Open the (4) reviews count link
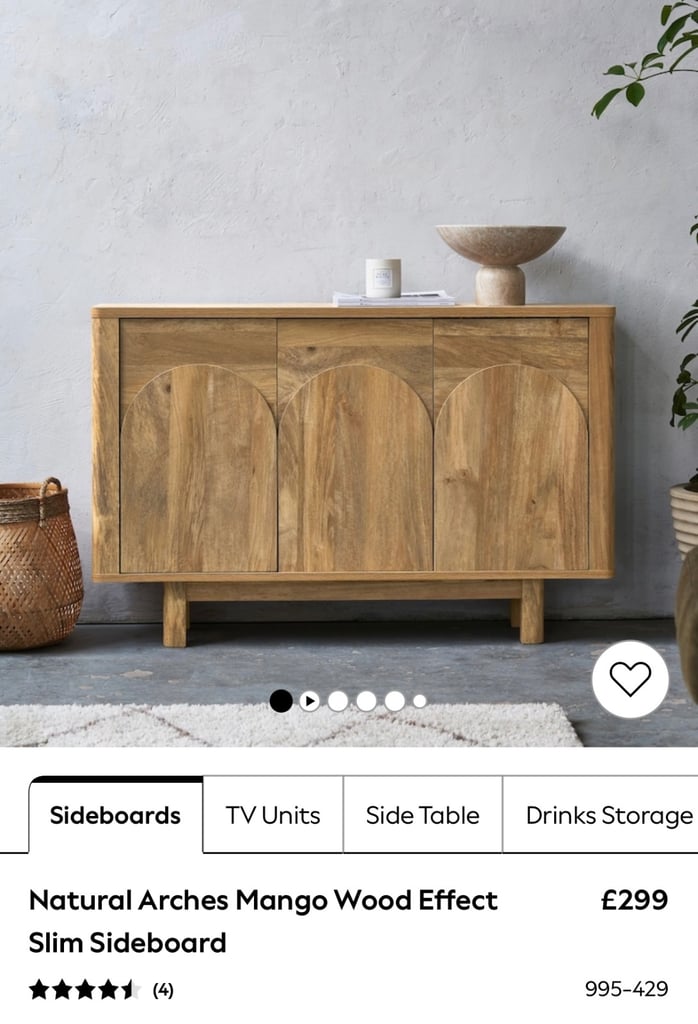 coord(163,991)
